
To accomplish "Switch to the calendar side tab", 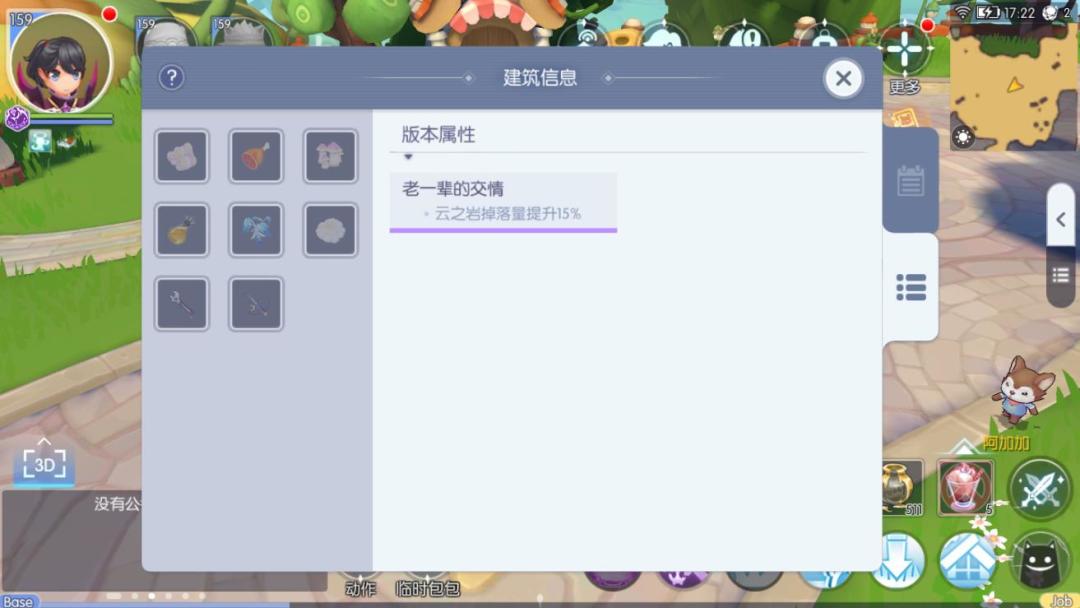I will pos(910,181).
